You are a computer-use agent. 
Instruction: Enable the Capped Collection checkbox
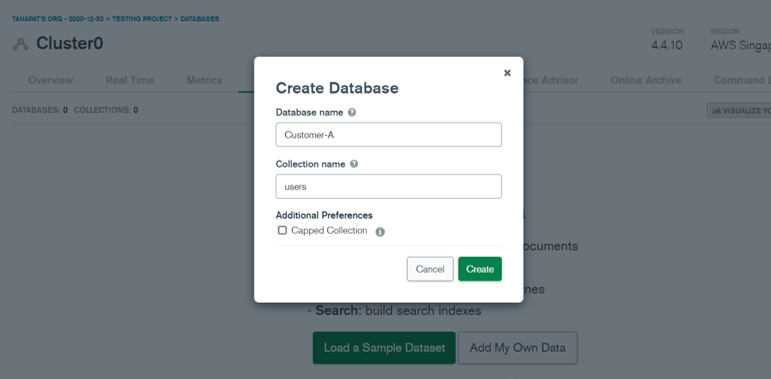[x=282, y=230]
